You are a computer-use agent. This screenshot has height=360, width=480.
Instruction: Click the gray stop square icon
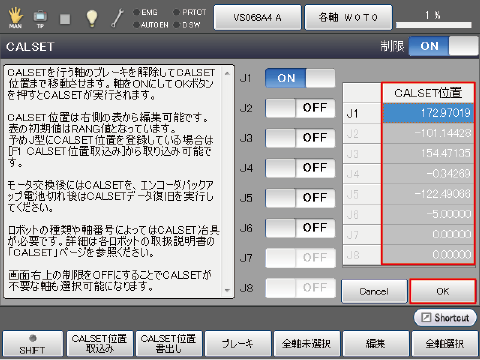[x=65, y=19]
